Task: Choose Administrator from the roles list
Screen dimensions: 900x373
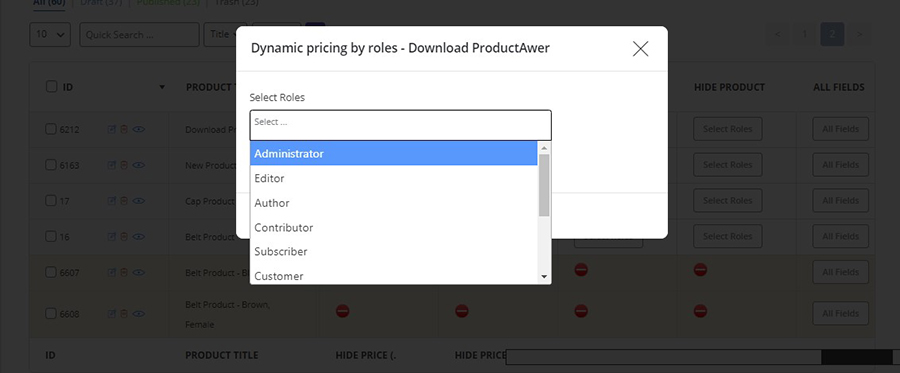Action: (x=394, y=154)
